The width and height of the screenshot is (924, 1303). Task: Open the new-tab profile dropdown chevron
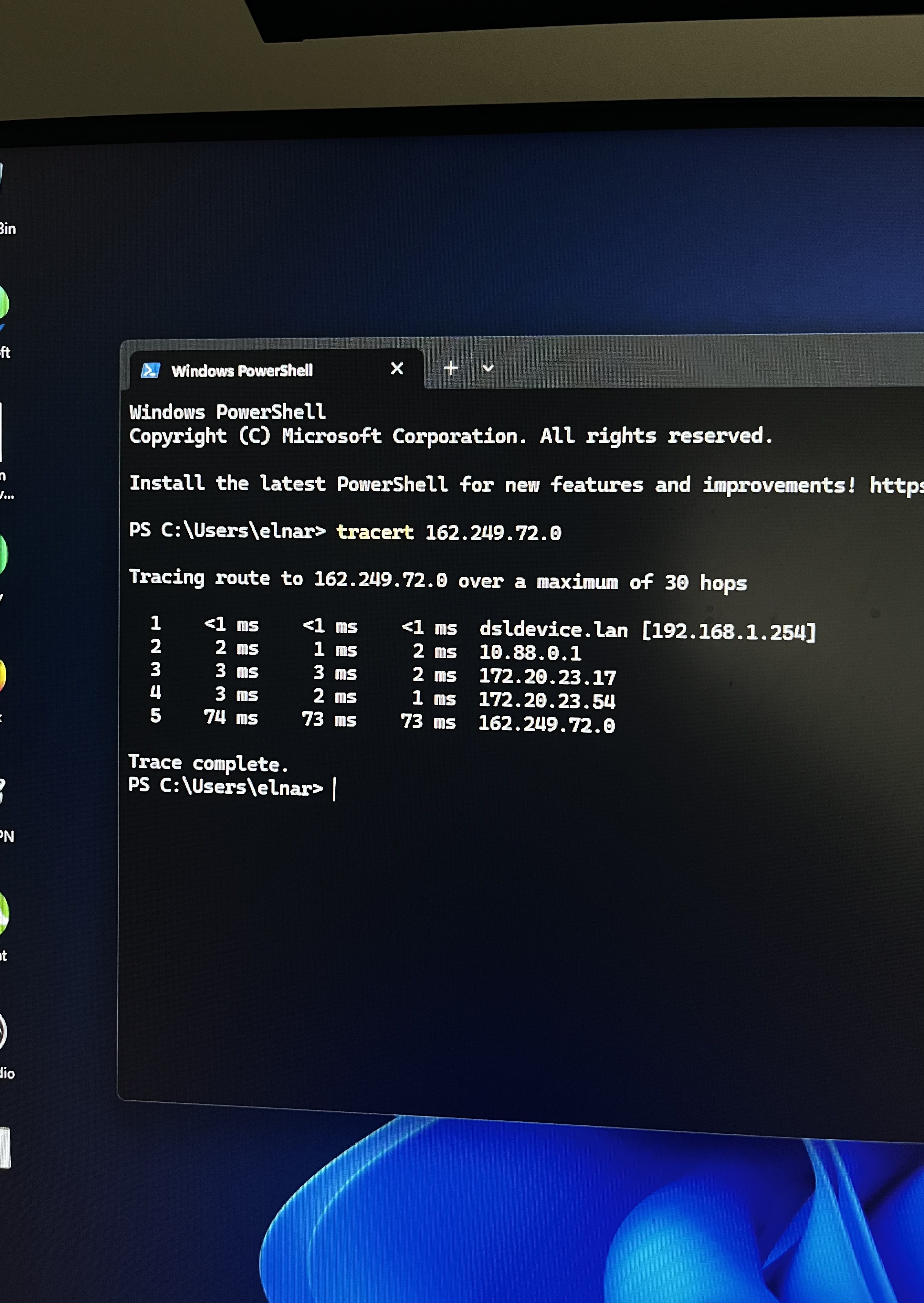coord(488,368)
